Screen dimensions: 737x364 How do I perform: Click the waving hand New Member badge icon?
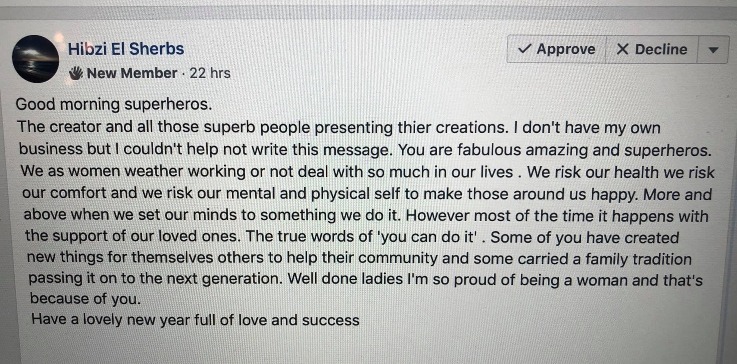coord(76,73)
